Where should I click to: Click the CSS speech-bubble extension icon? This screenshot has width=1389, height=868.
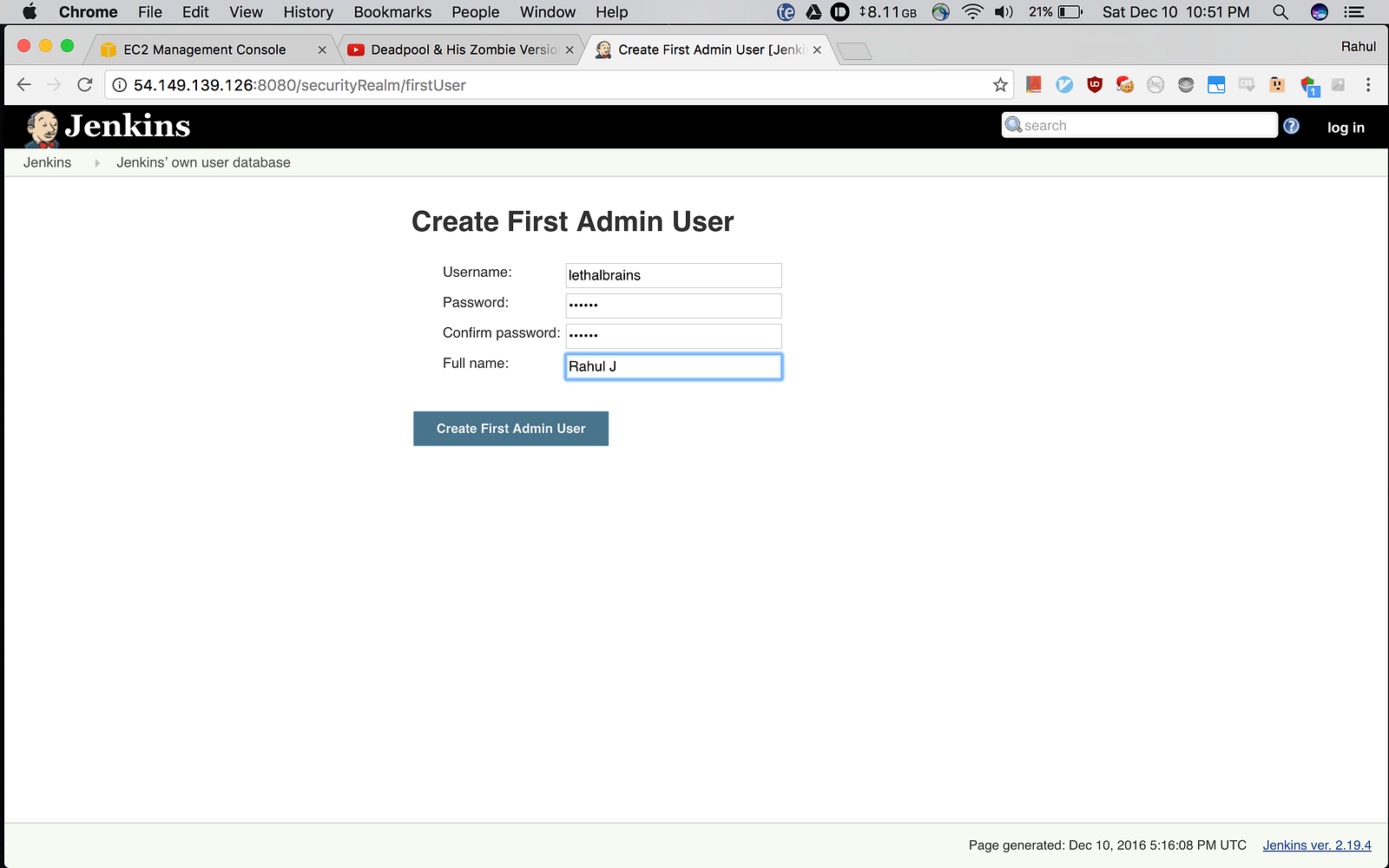coord(1247,84)
